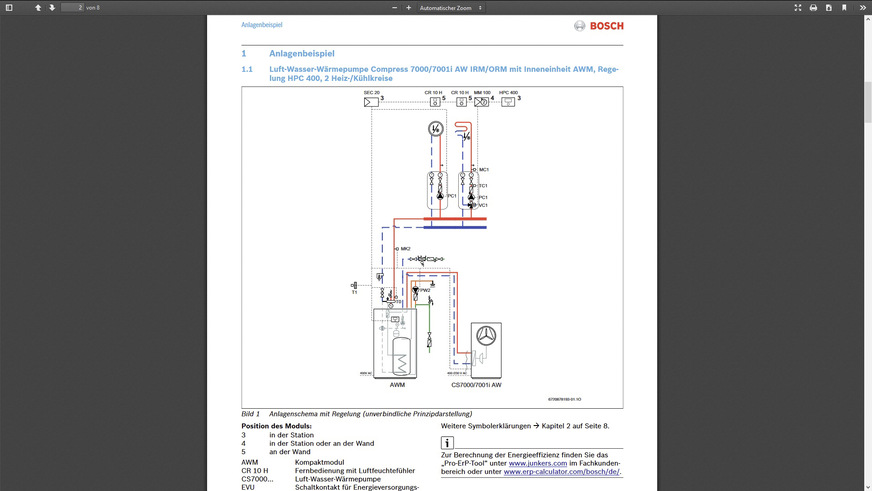This screenshot has width=872, height=491.
Task: Click the scrollbar up arrow
Action: click(867, 19)
